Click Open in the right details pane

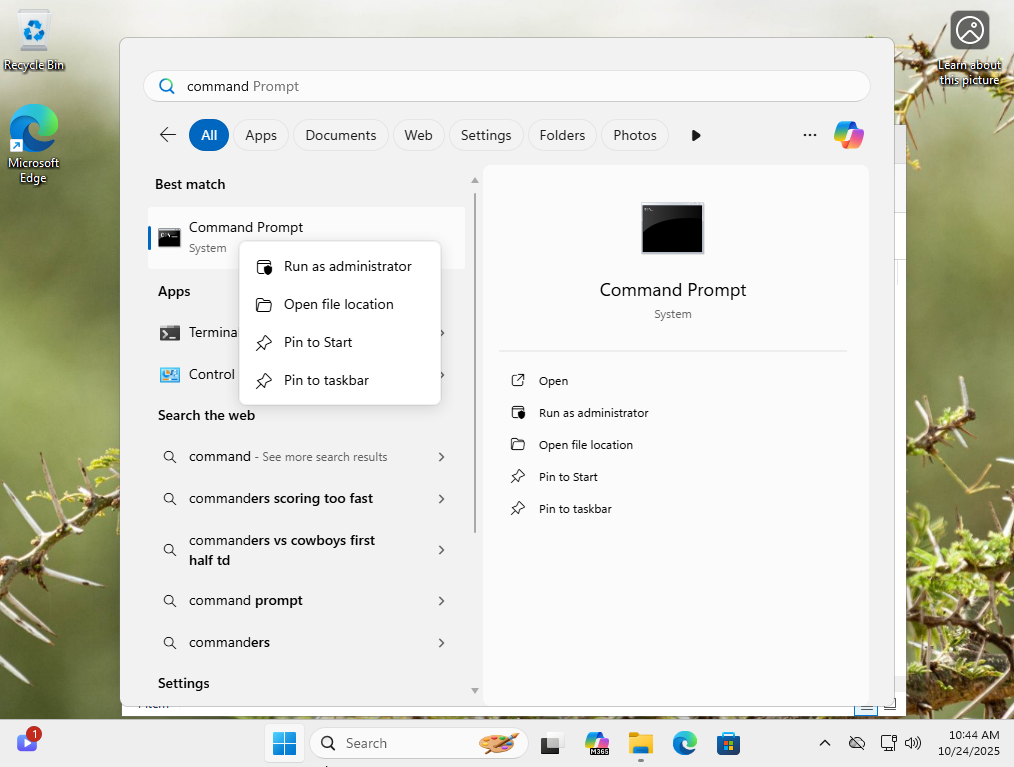[x=553, y=381]
